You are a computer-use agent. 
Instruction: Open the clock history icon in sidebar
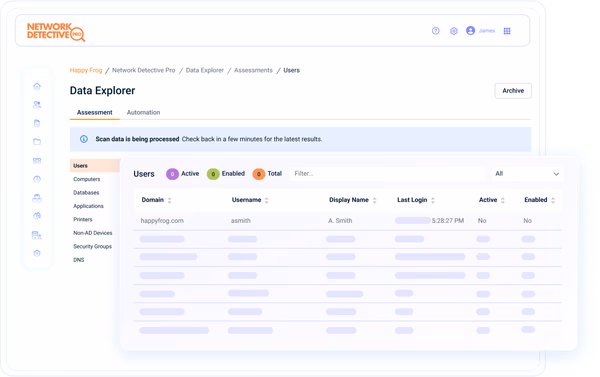coord(37,179)
